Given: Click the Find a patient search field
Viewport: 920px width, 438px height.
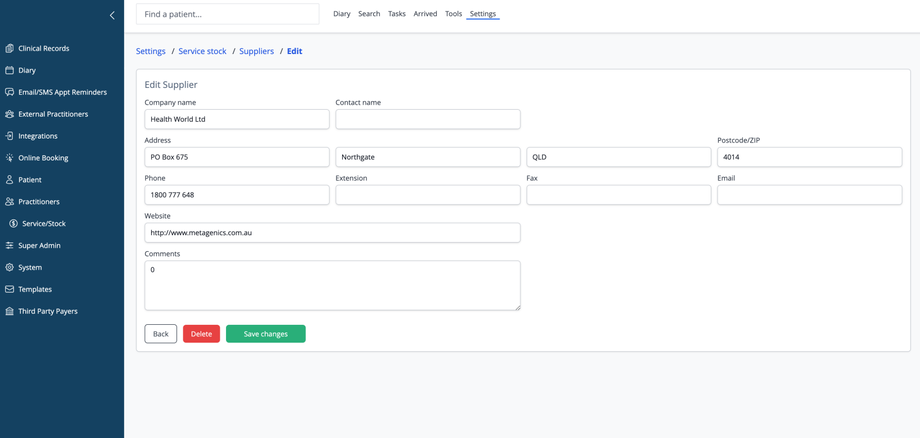Looking at the screenshot, I should point(227,14).
